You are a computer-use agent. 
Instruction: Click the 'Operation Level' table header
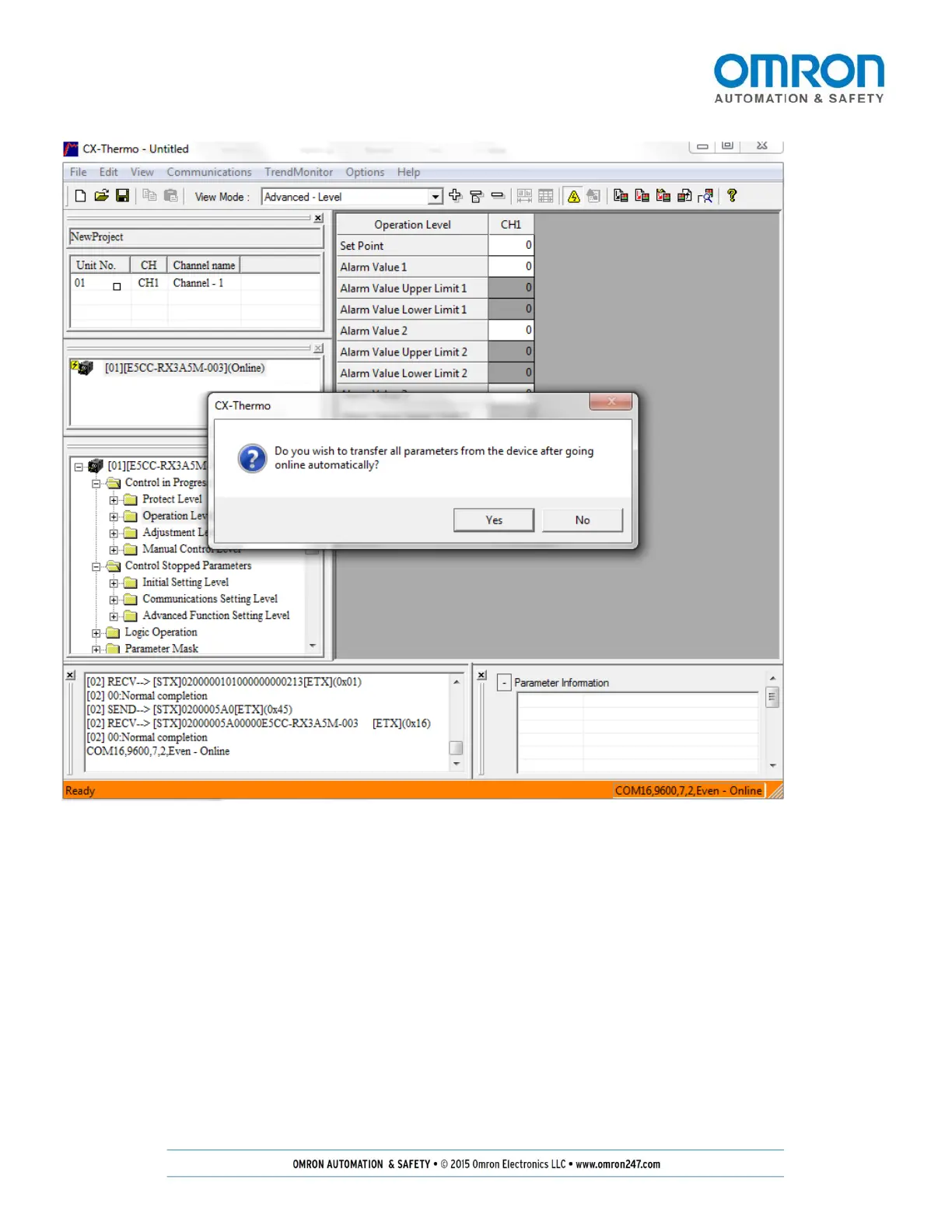pos(412,225)
